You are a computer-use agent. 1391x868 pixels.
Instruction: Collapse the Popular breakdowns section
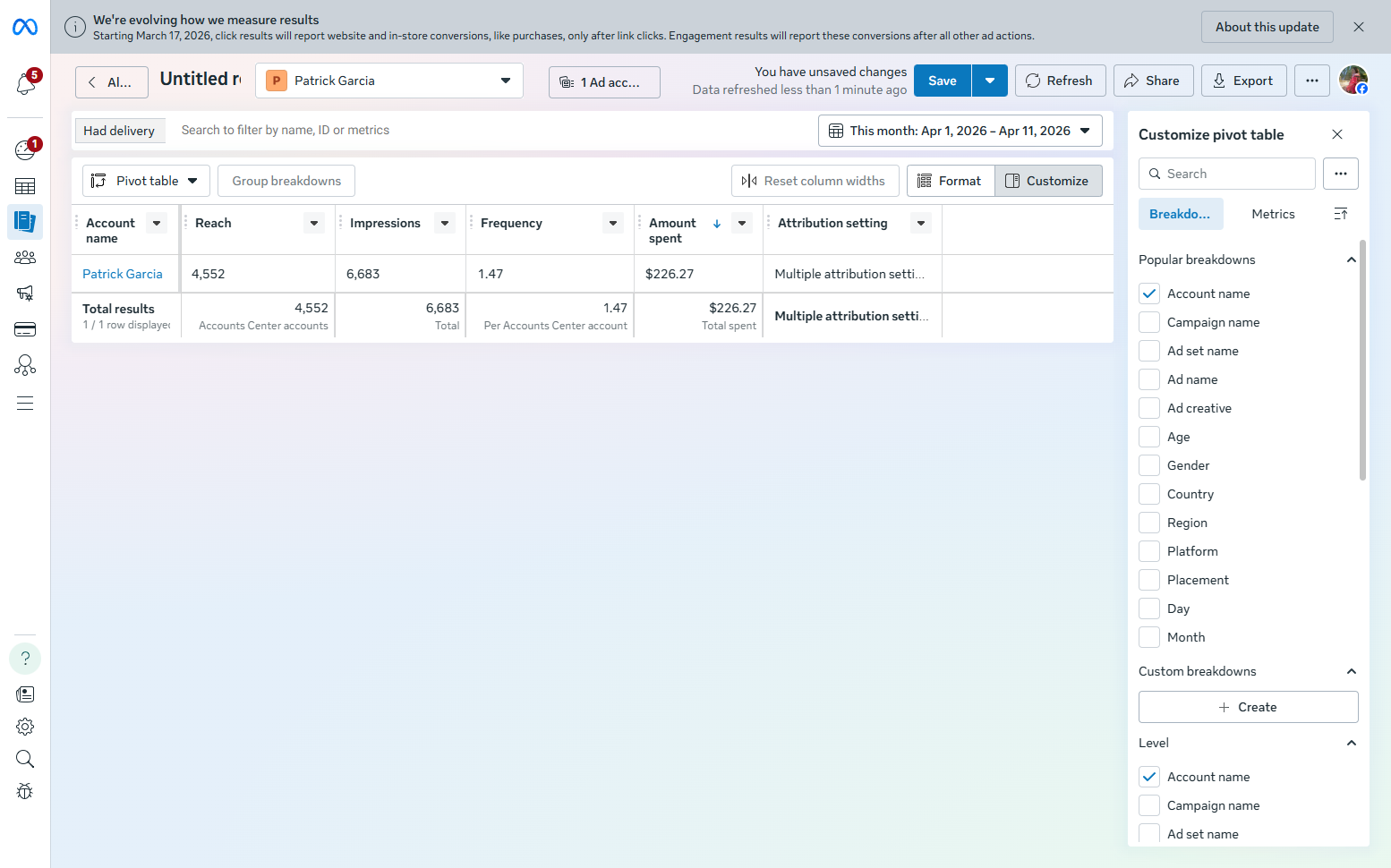(x=1351, y=260)
